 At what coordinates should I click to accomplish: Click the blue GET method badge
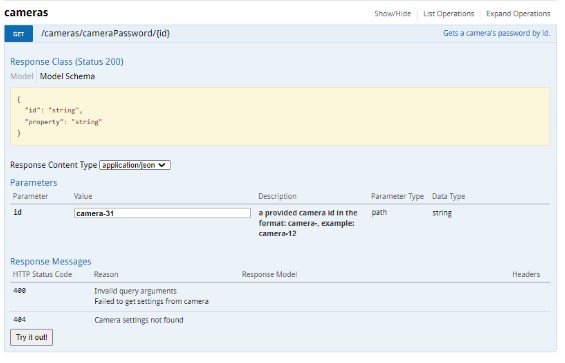pyautogui.click(x=18, y=34)
